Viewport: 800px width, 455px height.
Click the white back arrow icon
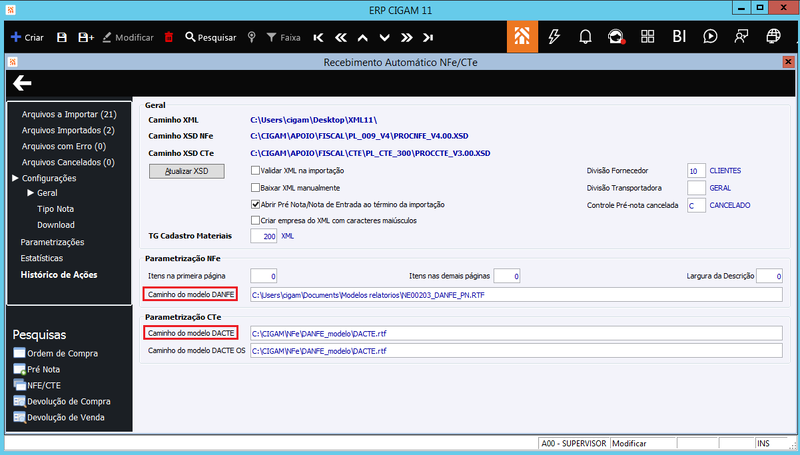point(22,83)
